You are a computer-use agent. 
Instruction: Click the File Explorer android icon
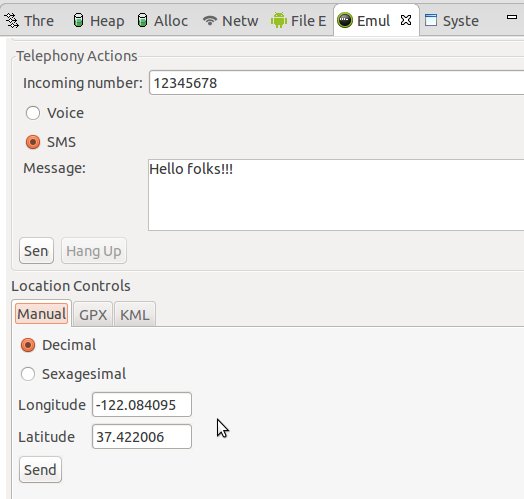(x=279, y=20)
